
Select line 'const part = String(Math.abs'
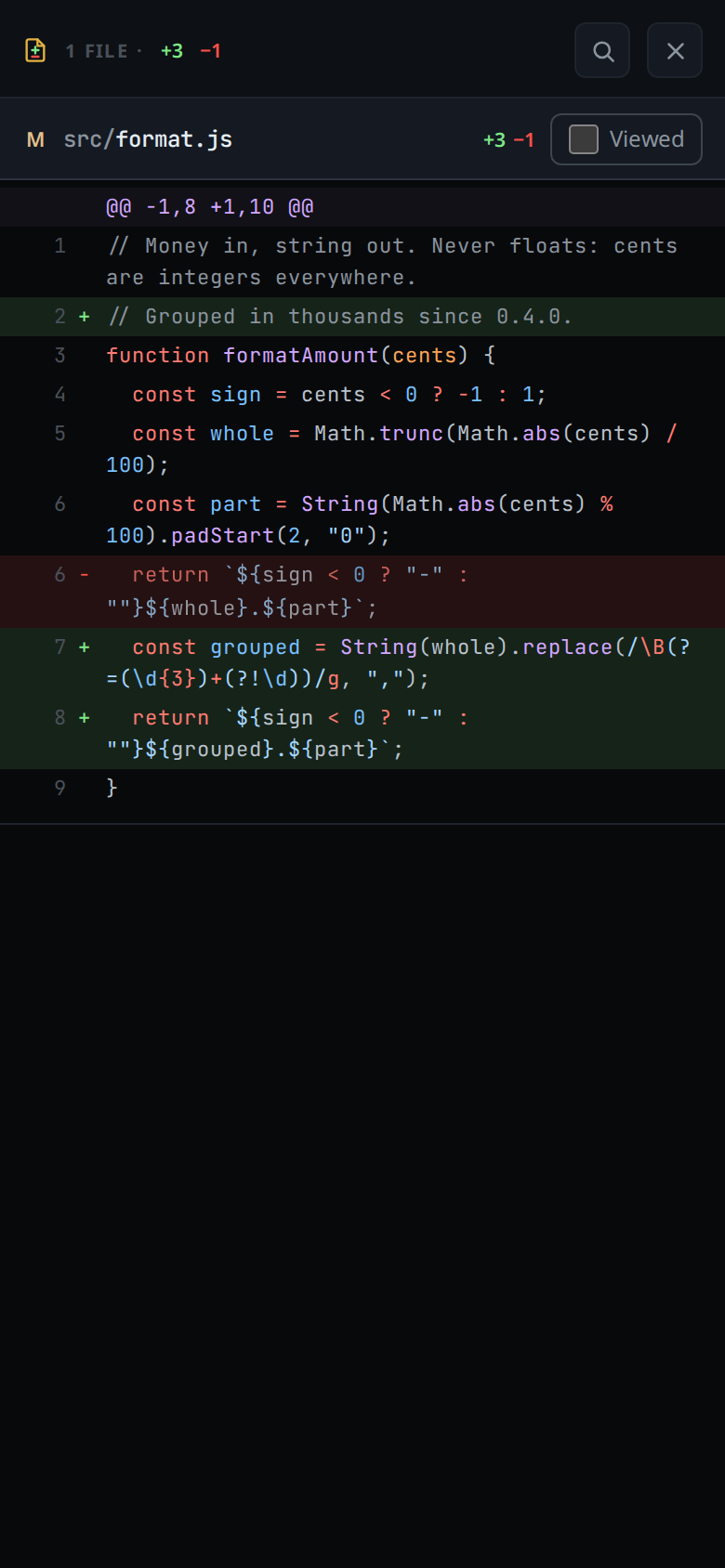click(362, 520)
